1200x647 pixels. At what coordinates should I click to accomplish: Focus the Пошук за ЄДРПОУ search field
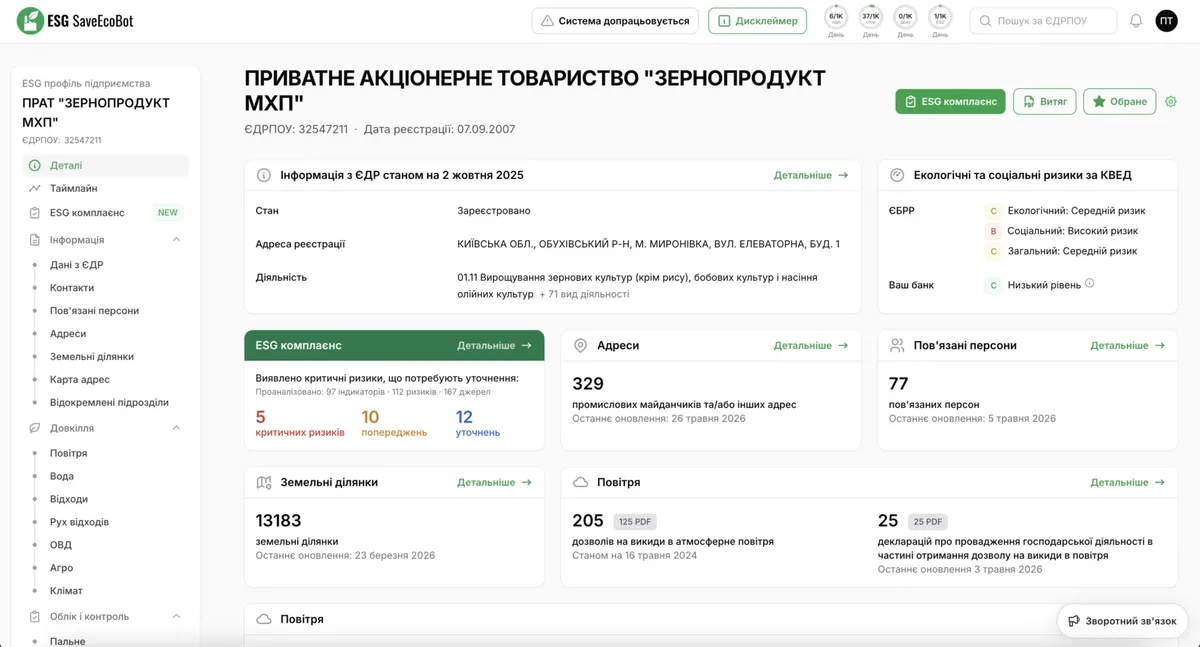[1043, 21]
